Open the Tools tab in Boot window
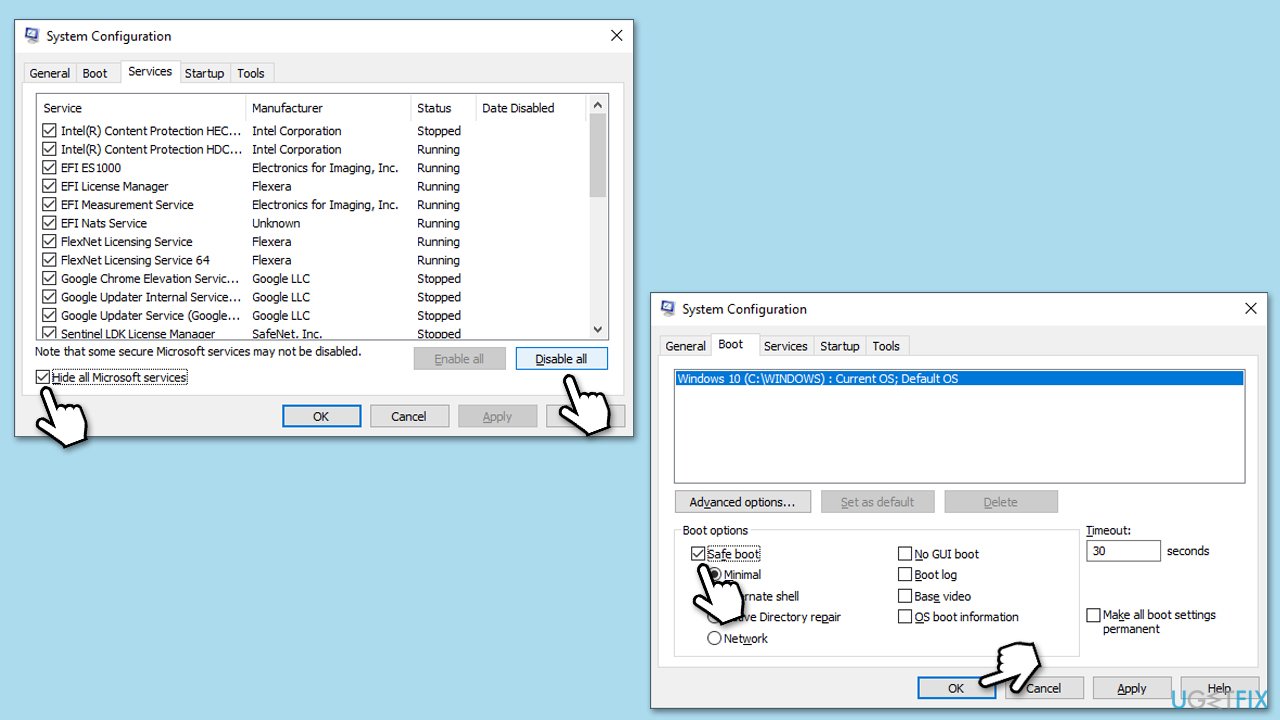Viewport: 1280px width, 720px height. 886,346
